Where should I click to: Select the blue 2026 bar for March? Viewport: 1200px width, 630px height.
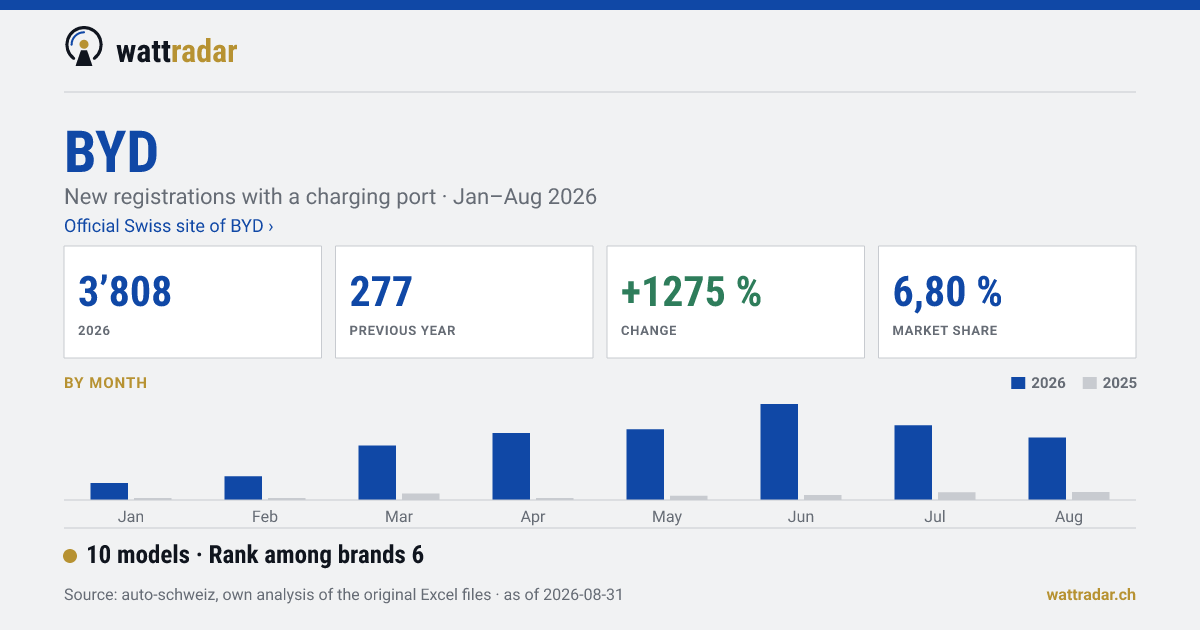377,472
